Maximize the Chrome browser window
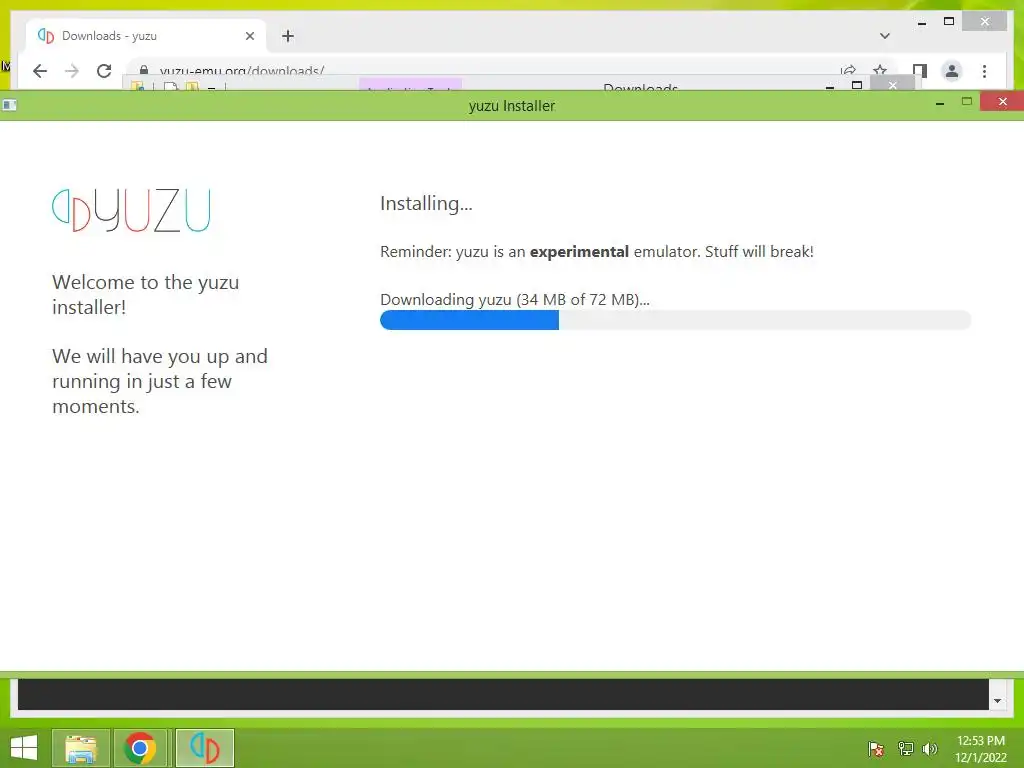 pyautogui.click(x=949, y=22)
